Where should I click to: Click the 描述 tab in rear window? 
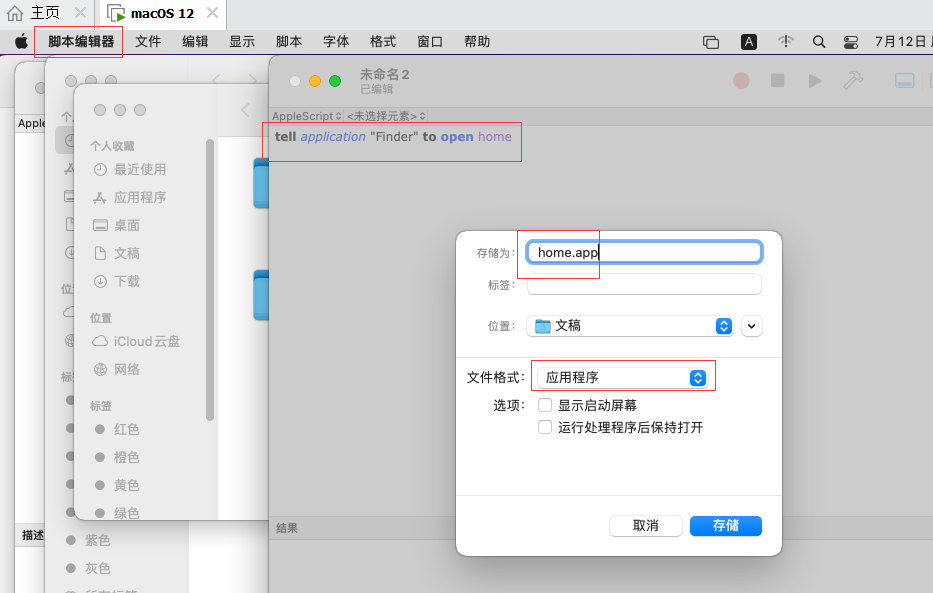(33, 535)
